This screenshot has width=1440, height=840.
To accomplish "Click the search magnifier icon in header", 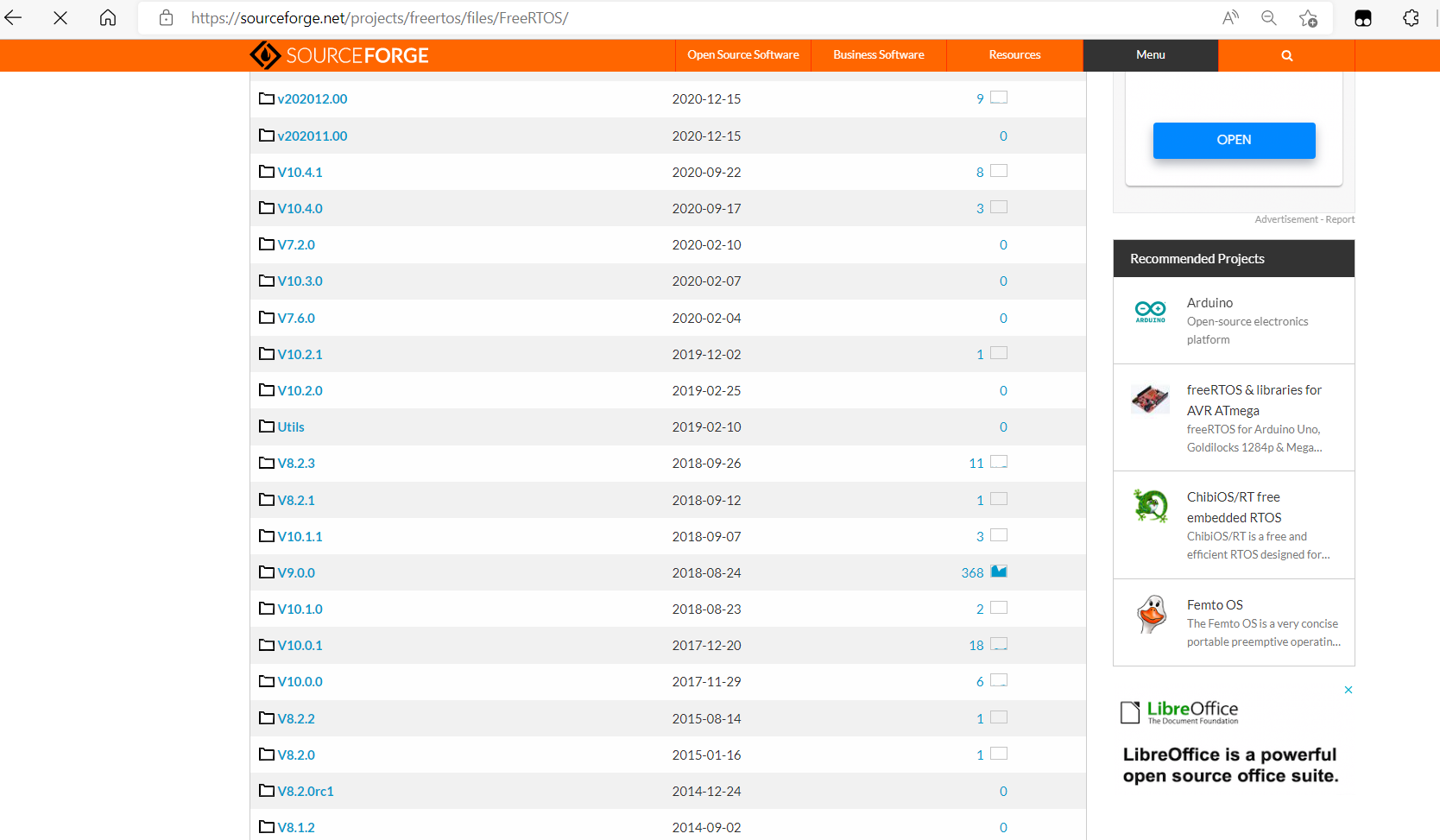I will point(1286,55).
